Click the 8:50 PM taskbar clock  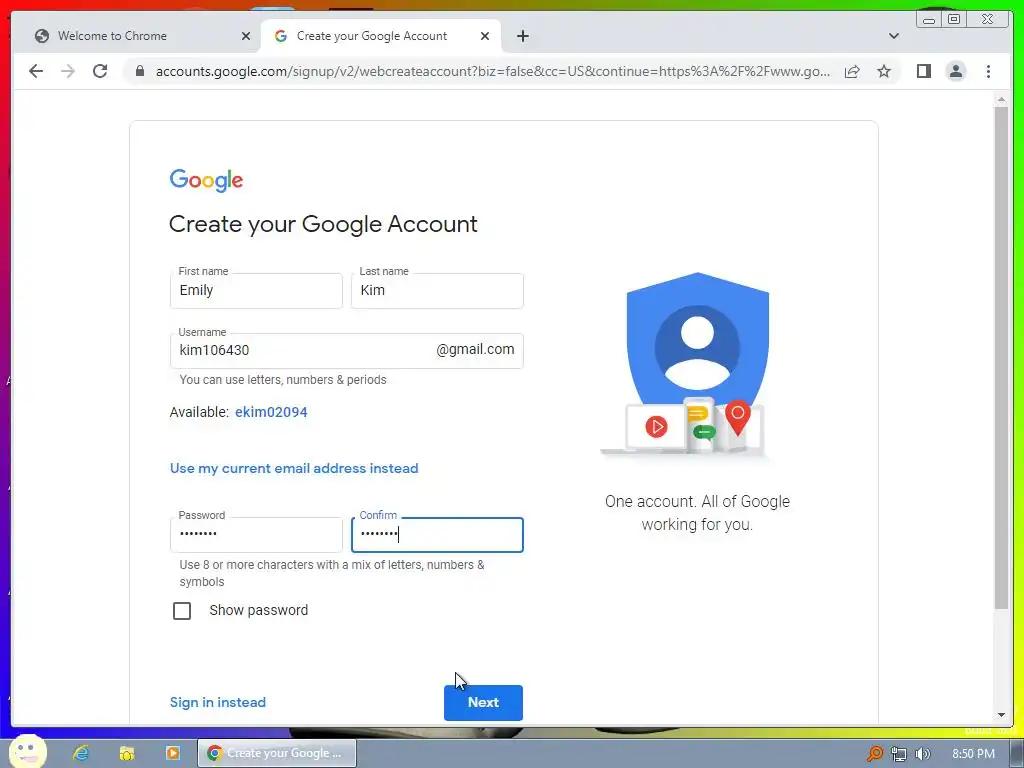[973, 754]
